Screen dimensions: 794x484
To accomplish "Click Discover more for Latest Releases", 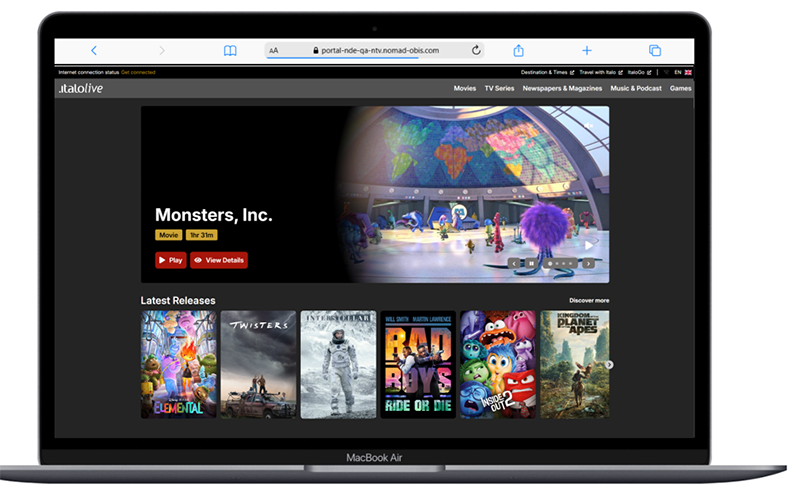I will [589, 300].
